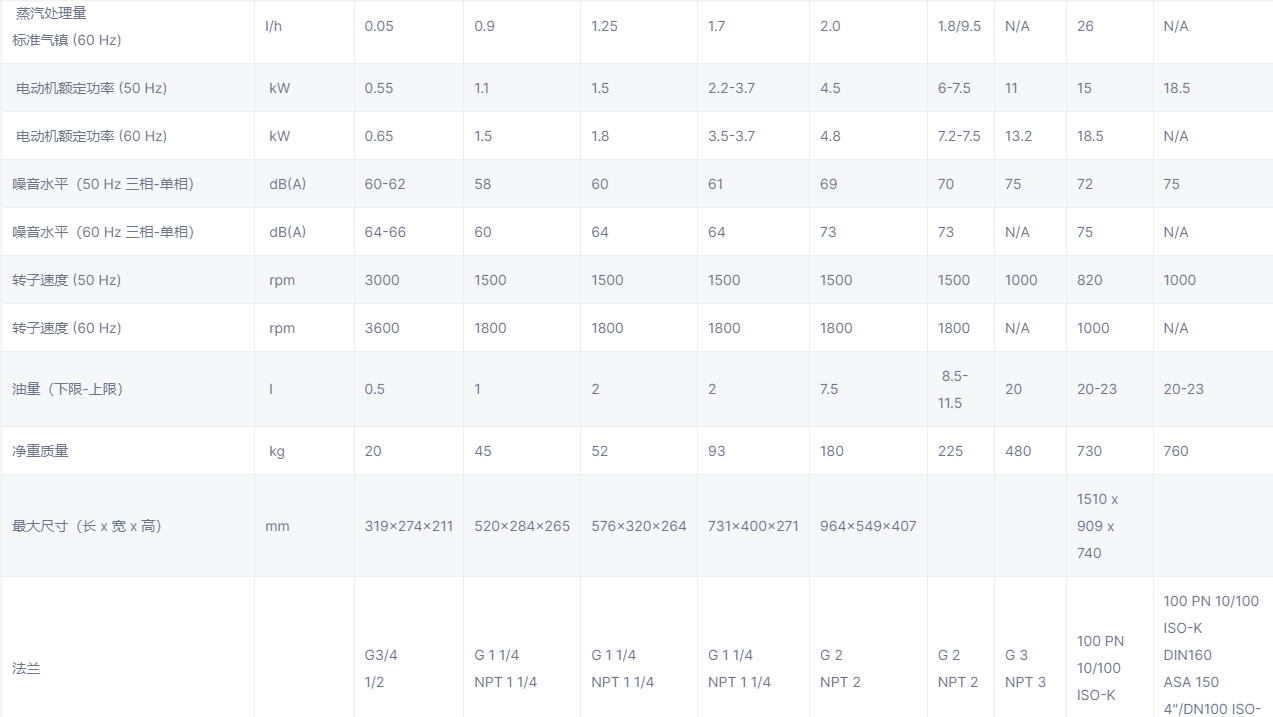Select the 13.2 kW cell
Image resolution: width=1273 pixels, height=717 pixels.
coord(1018,136)
